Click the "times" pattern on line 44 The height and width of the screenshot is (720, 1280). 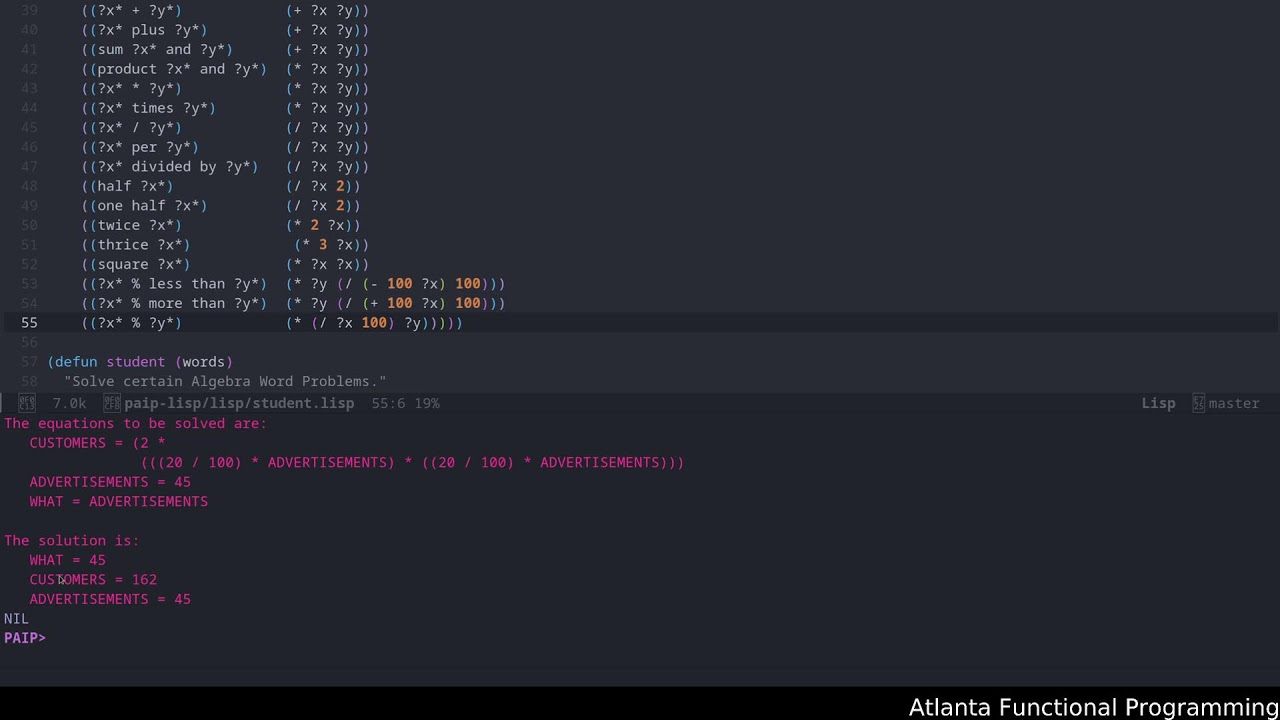pos(153,108)
